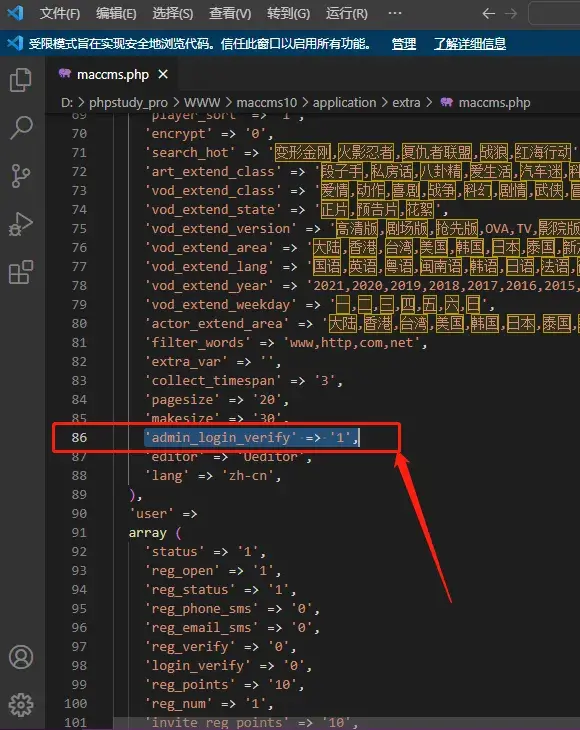580x730 pixels.
Task: Click the 'collect_timespan' key on line 83
Action: tap(213, 381)
